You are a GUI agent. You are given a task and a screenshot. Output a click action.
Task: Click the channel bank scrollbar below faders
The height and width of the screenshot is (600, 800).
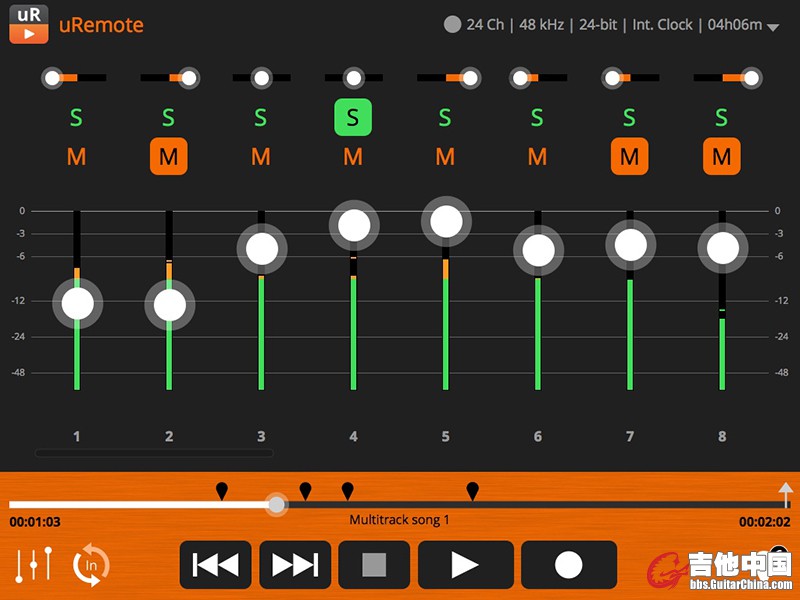[x=154, y=453]
